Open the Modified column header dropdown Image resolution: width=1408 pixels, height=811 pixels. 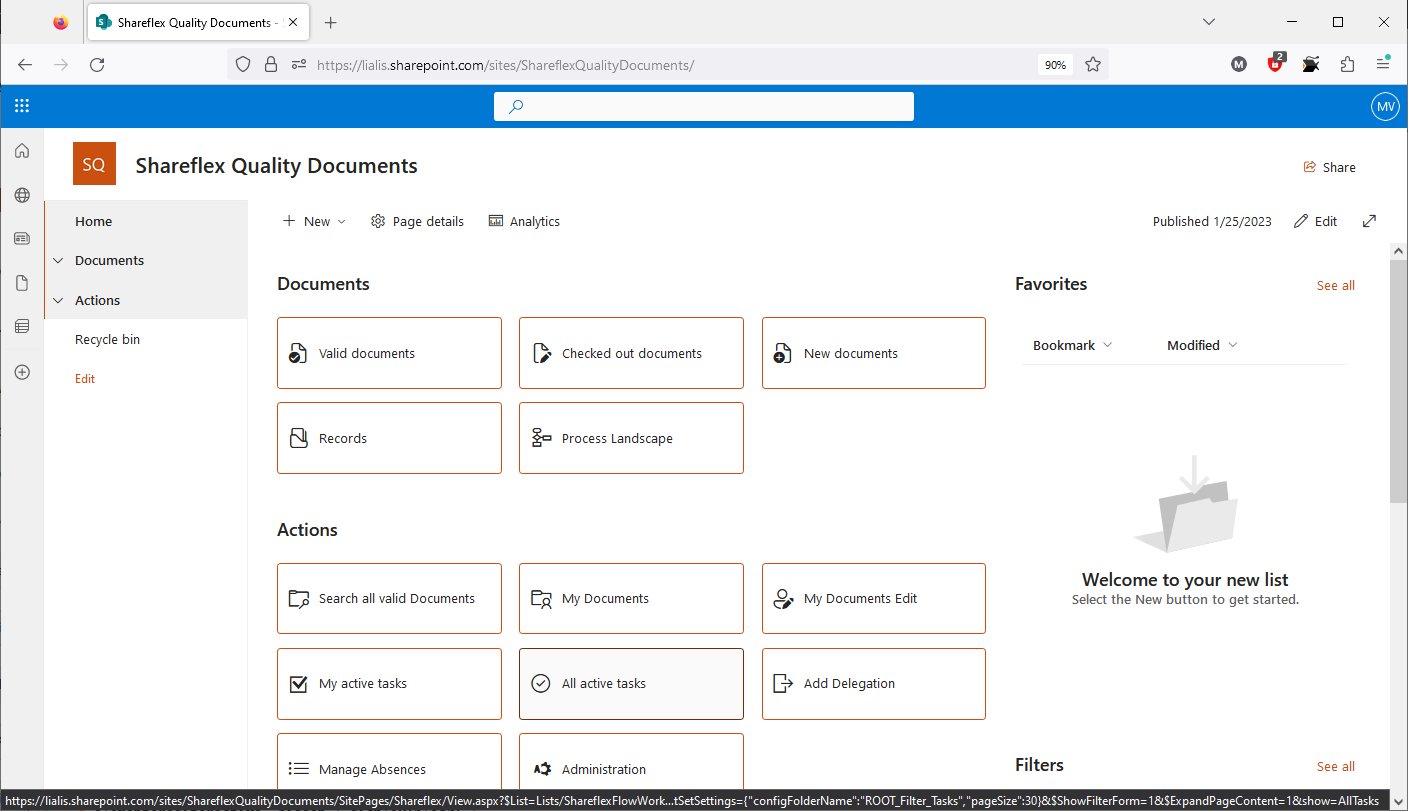[1202, 345]
